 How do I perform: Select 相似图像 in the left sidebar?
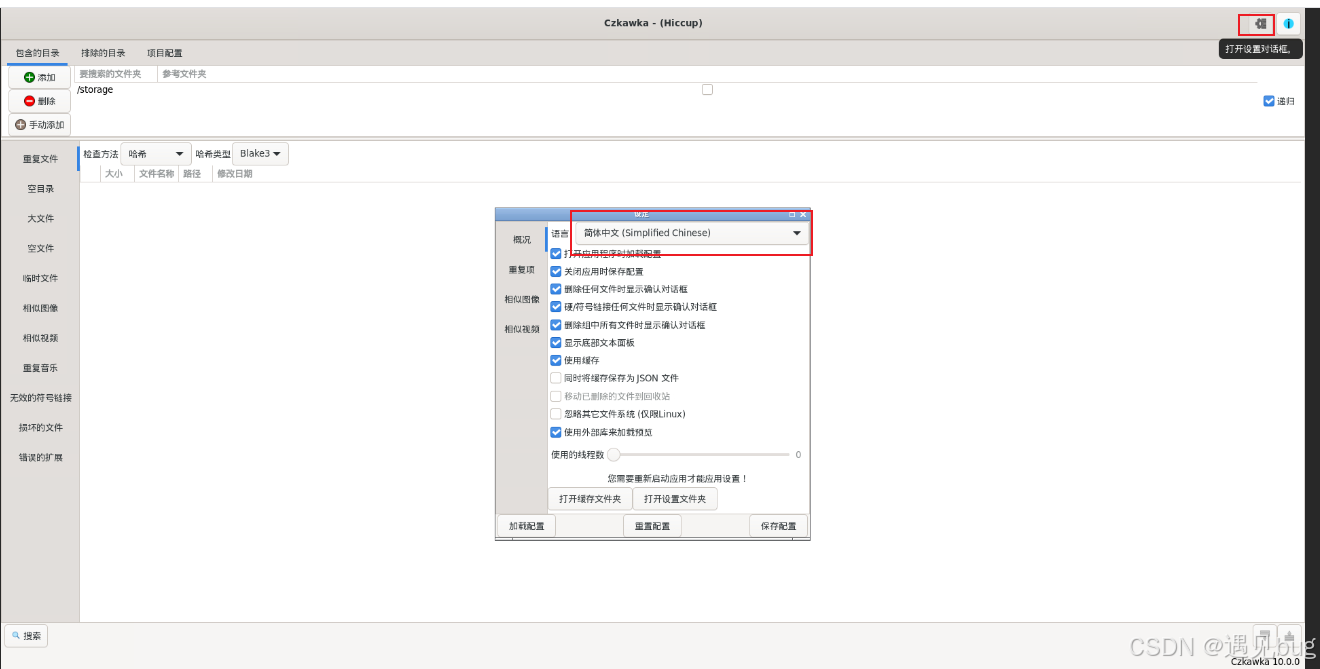40,308
